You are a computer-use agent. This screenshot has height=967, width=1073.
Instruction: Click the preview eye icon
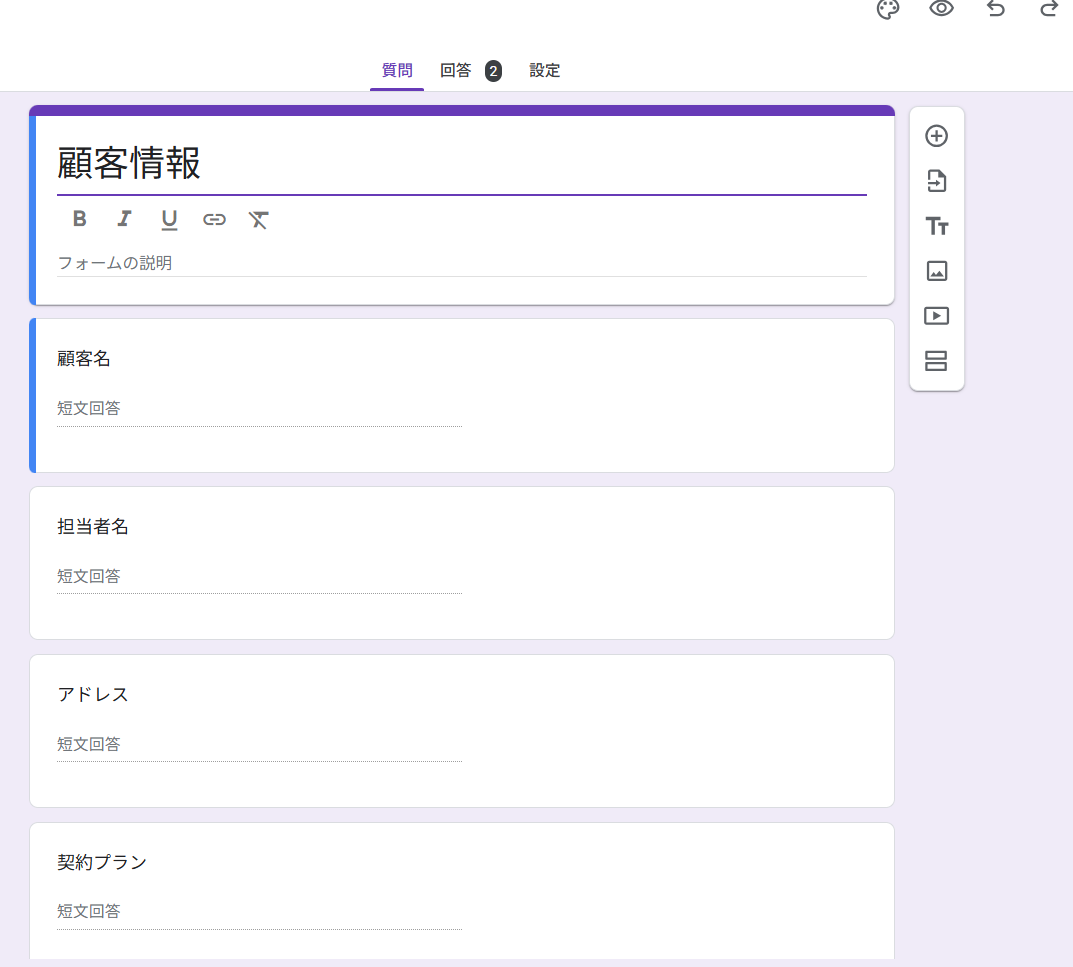tap(941, 9)
